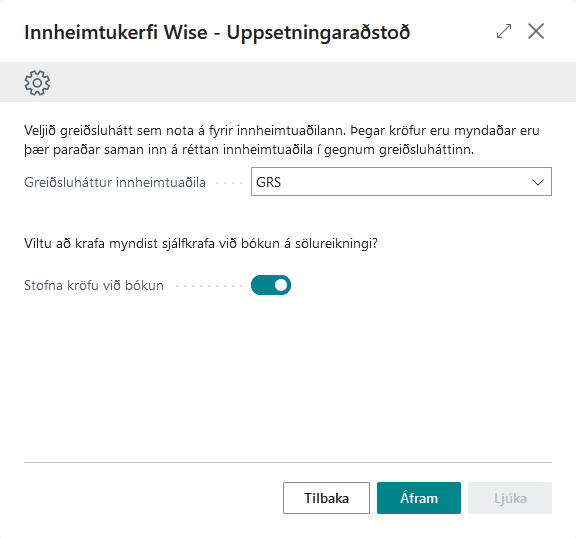Open the Greiðsluháttur innheimtuaðila dropdown arrow
Image resolution: width=576 pixels, height=538 pixels.
[538, 182]
